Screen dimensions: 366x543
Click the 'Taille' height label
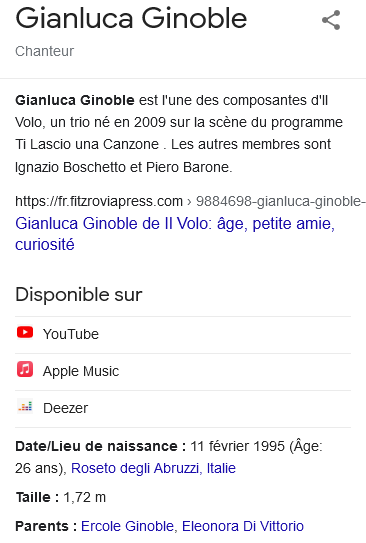(37, 497)
